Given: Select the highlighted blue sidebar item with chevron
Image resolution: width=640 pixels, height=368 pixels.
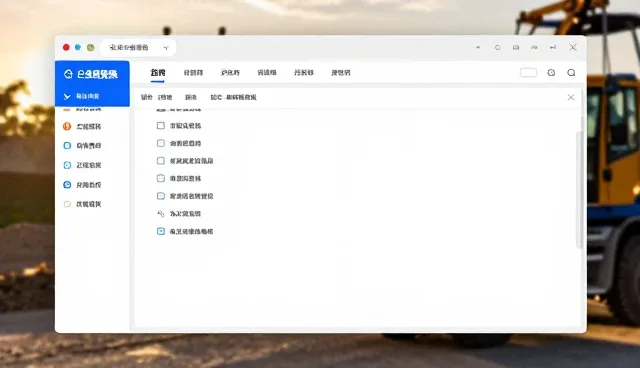Looking at the screenshot, I should click(92, 96).
